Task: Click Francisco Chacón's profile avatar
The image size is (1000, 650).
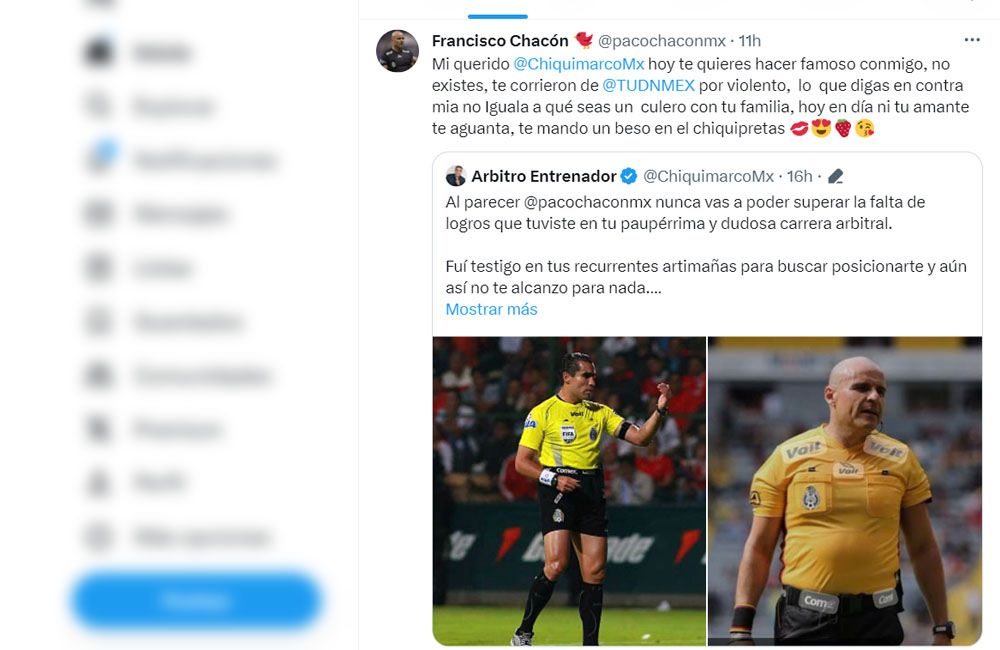Action: pos(397,51)
